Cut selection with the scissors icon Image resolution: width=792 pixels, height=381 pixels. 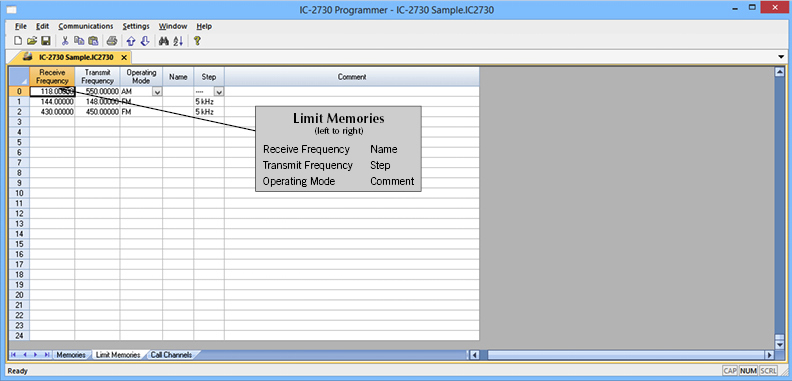pyautogui.click(x=65, y=41)
